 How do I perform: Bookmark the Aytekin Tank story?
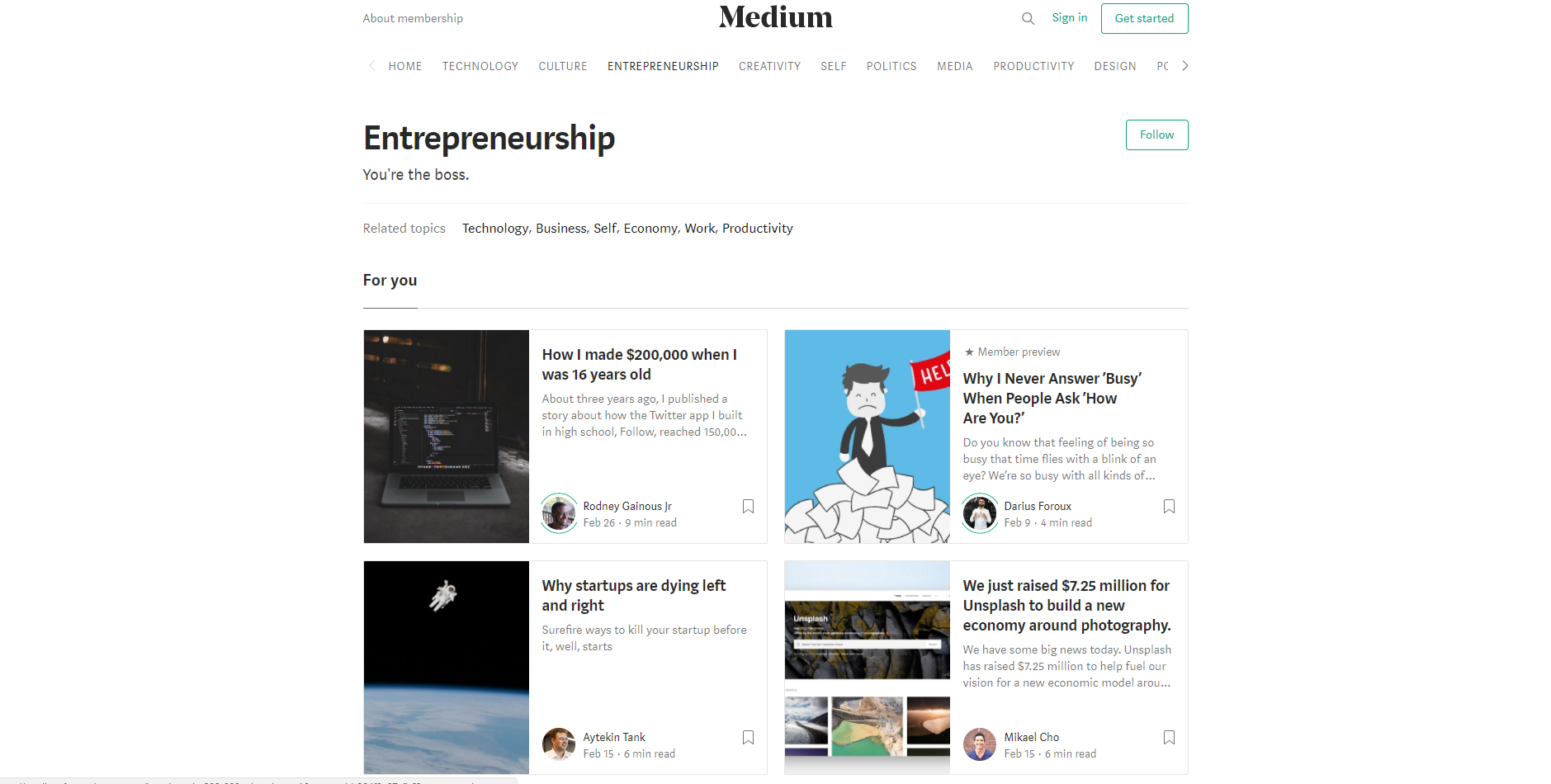pyautogui.click(x=748, y=738)
